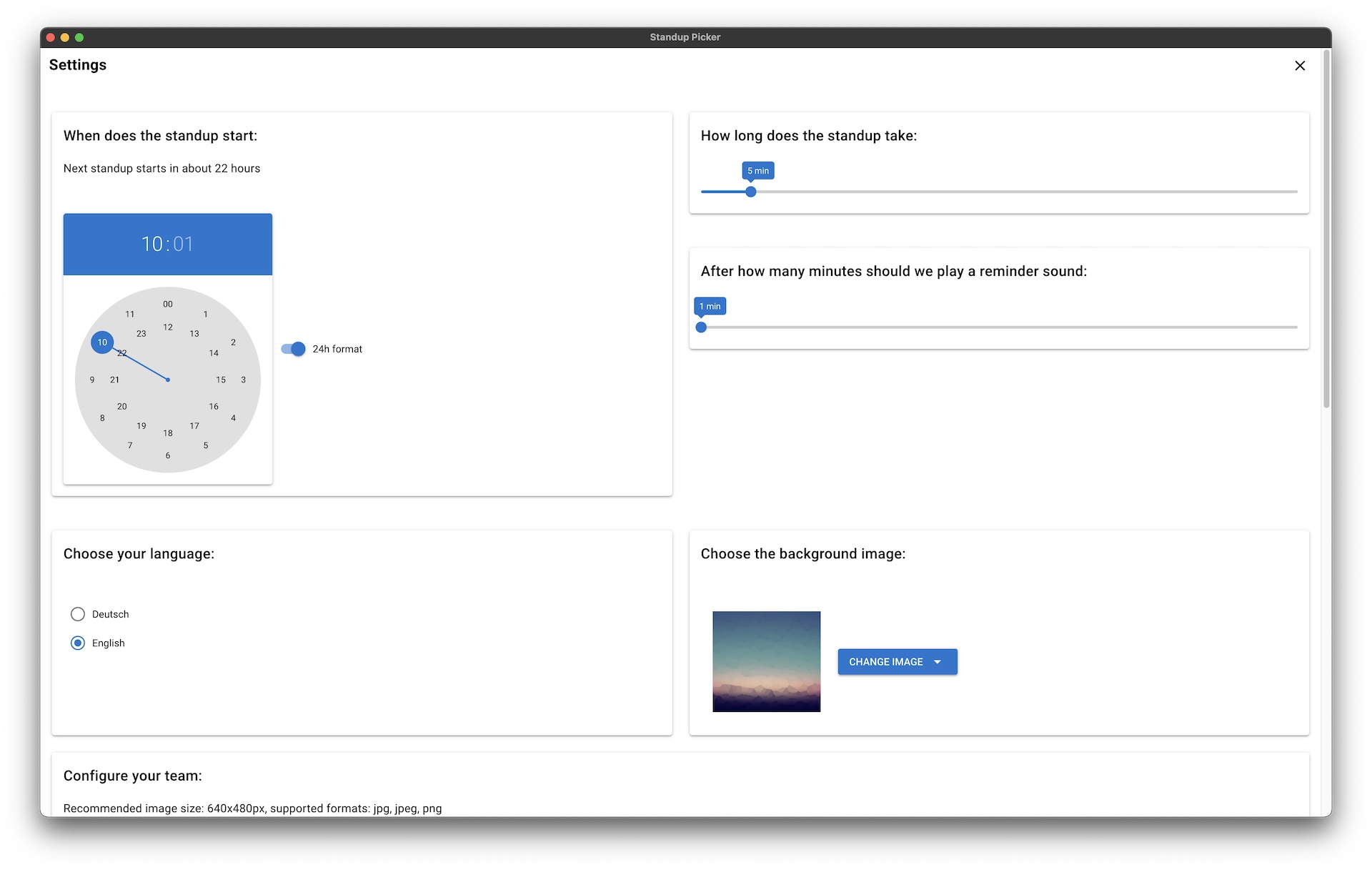Click the dropdown arrow on Change Image
The width and height of the screenshot is (1372, 870).
tap(938, 662)
